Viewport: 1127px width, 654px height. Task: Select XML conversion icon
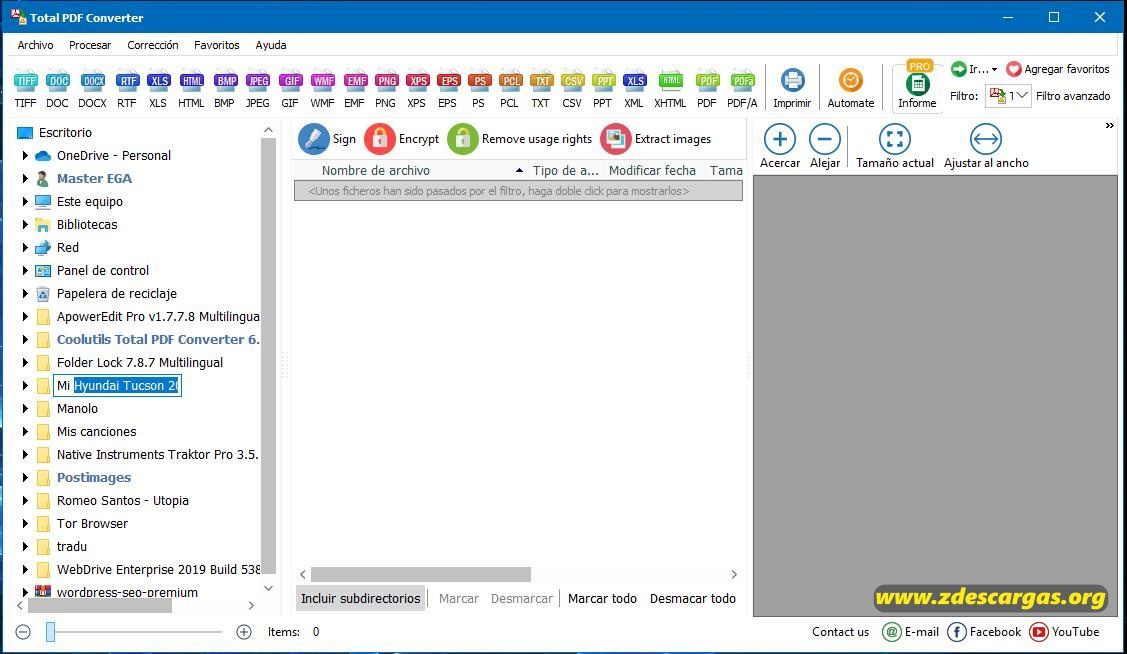(x=634, y=89)
